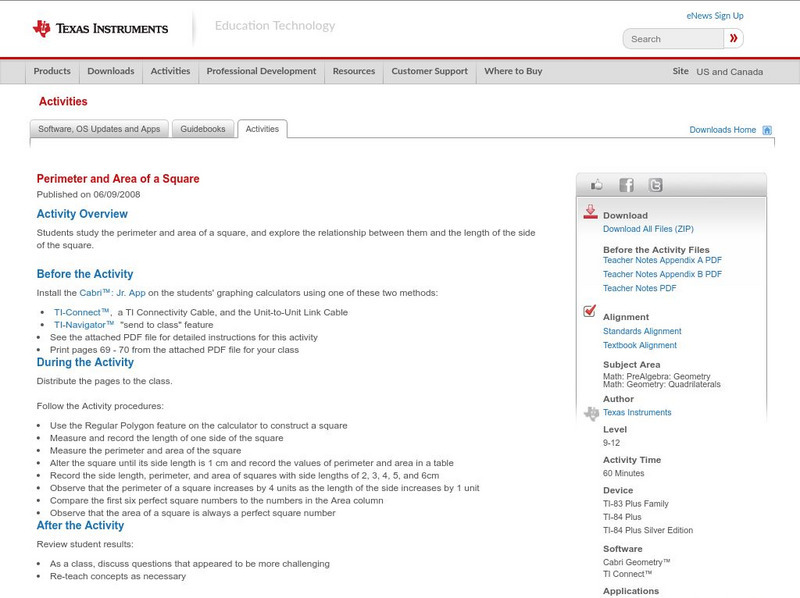800x598 pixels.
Task: Click 'Use the Regular Polygon feature' bullet
Action: pos(198,426)
